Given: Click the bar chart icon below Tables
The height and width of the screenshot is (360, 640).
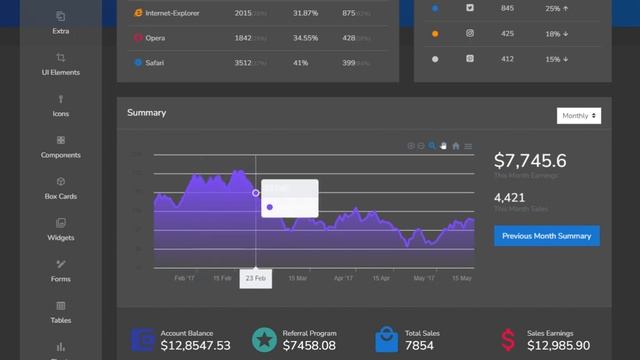Looking at the screenshot, I should [60, 347].
